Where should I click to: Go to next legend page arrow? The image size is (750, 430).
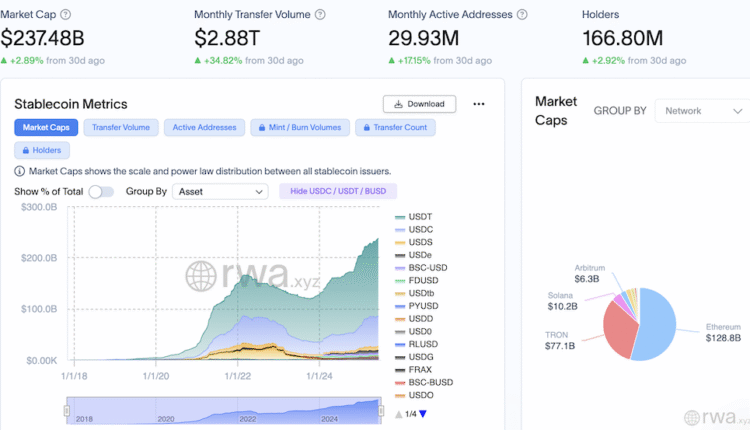click(422, 414)
